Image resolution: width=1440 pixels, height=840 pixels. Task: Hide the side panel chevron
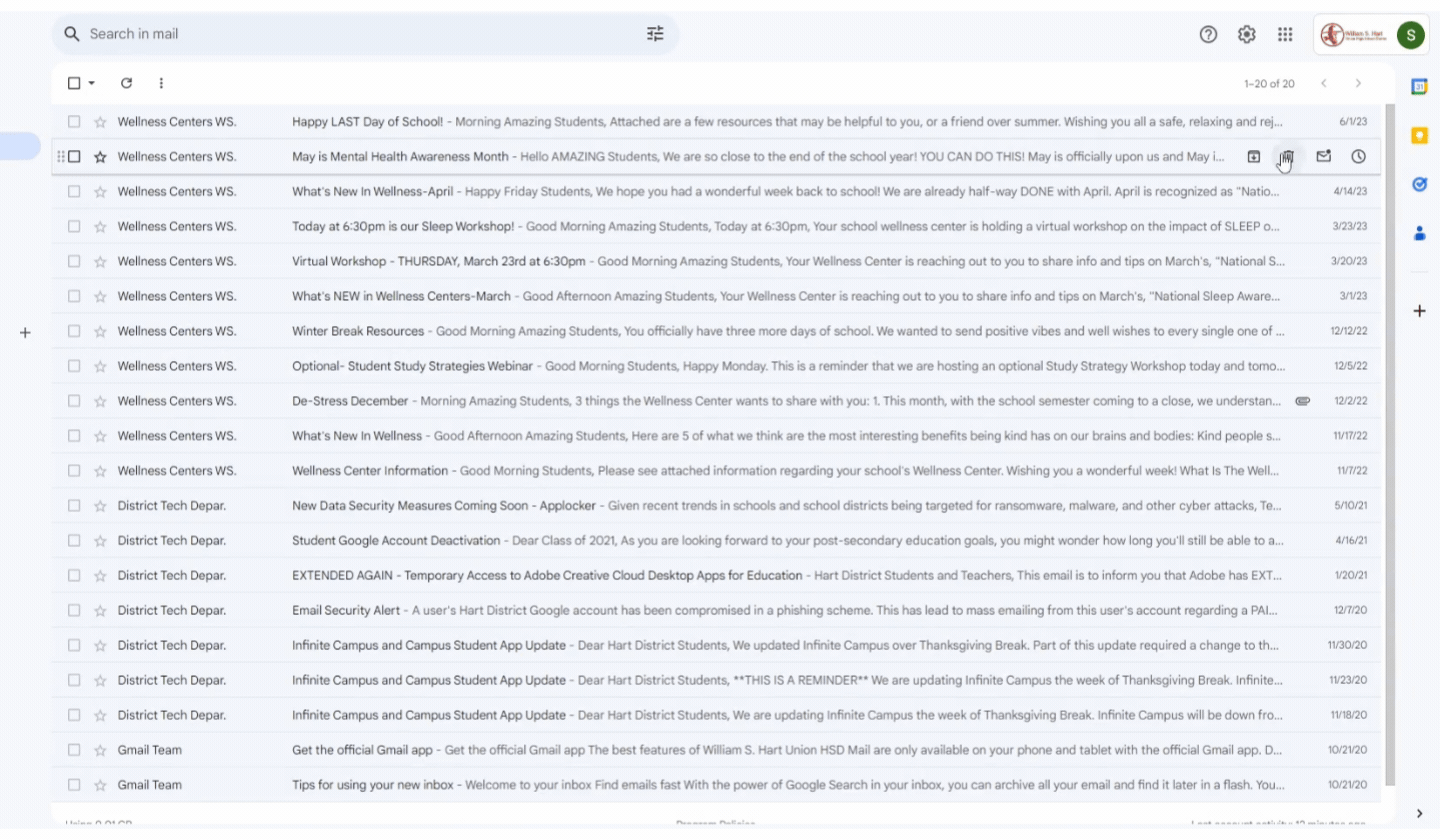[1419, 813]
